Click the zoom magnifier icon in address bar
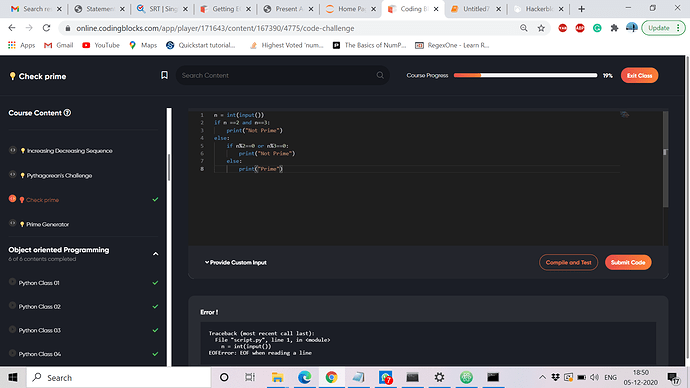Viewport: 690px width, 388px height. click(x=524, y=28)
